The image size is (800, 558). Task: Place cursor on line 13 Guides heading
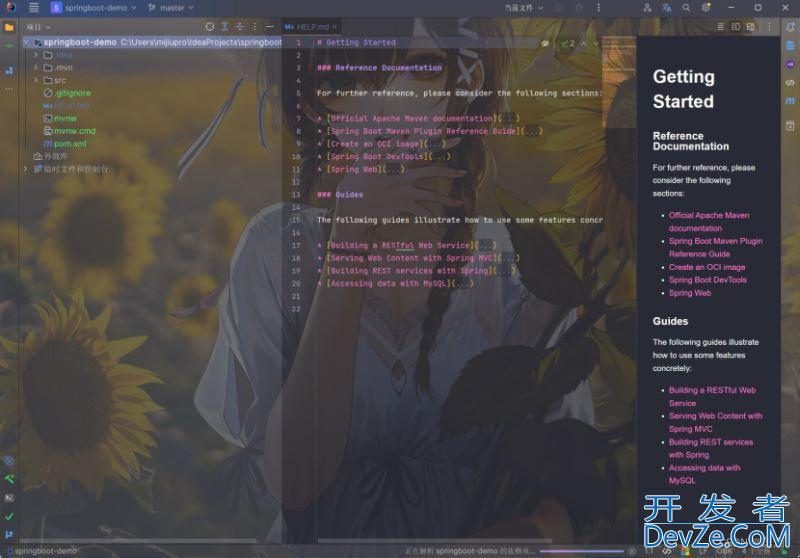[x=340, y=194]
